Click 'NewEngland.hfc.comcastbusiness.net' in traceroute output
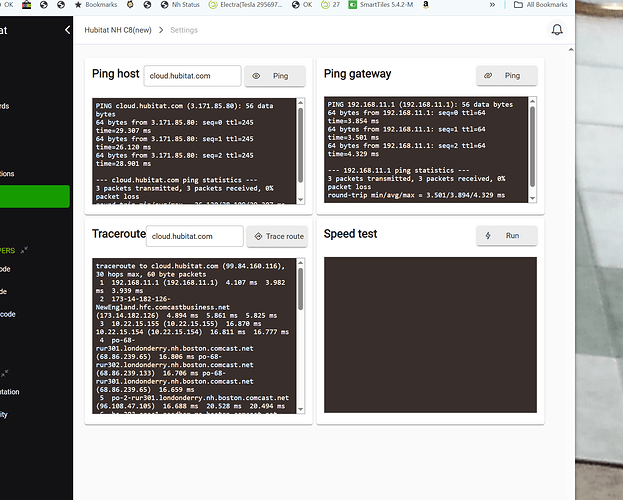Viewport: 623px width, 500px height. point(163,307)
